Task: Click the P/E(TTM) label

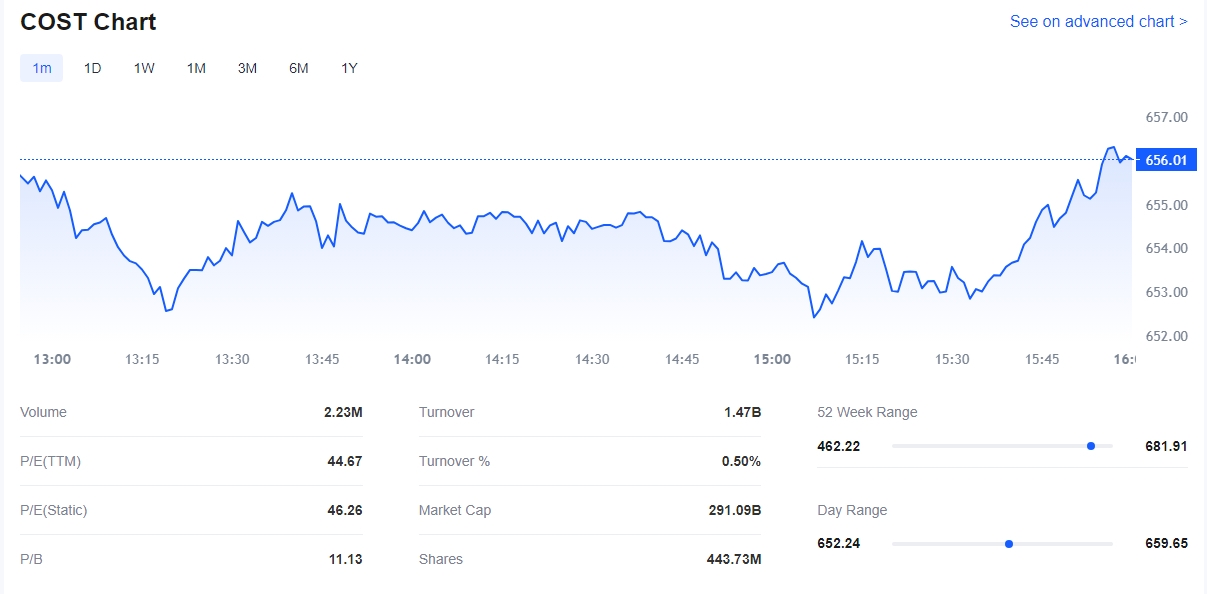Action: coord(50,461)
